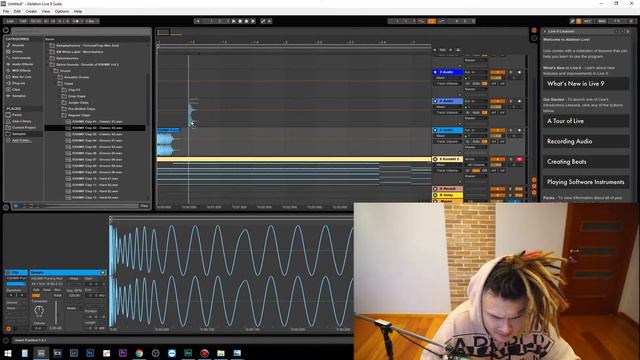The height and width of the screenshot is (360, 640).
Task: Select Instruments category in browser
Action: 21,58
